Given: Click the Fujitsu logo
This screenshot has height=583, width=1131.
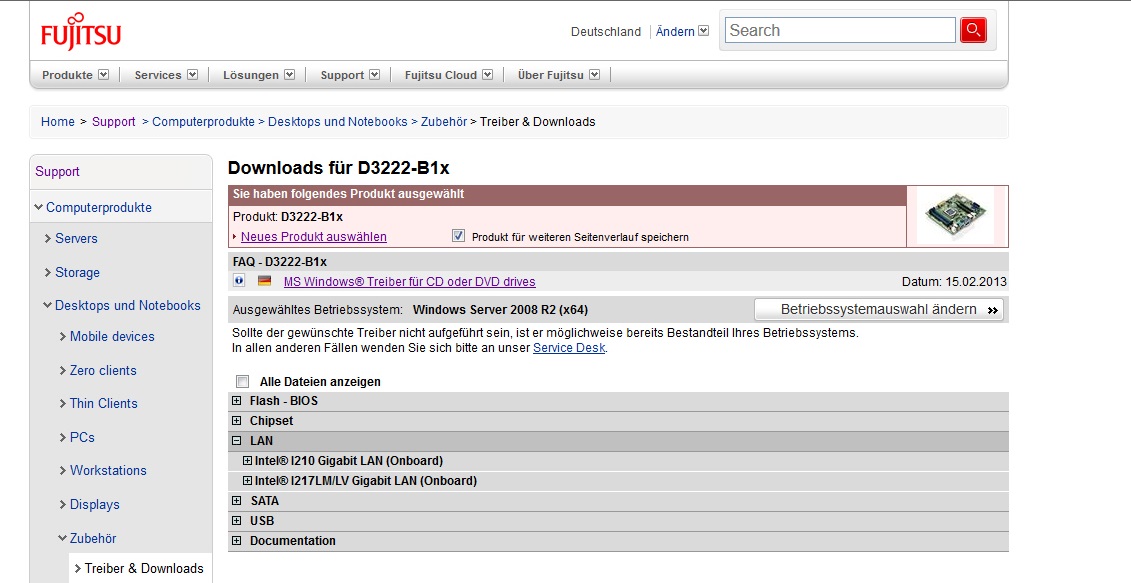Looking at the screenshot, I should coord(81,32).
